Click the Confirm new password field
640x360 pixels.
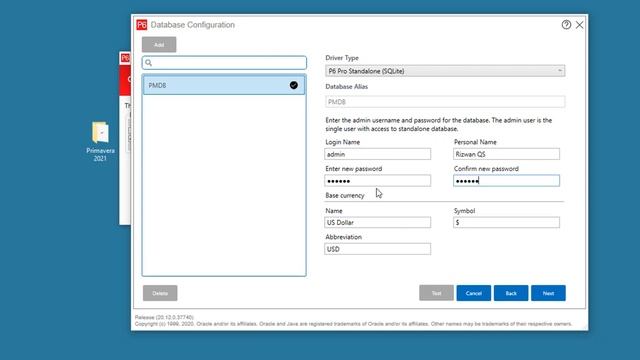pos(507,181)
